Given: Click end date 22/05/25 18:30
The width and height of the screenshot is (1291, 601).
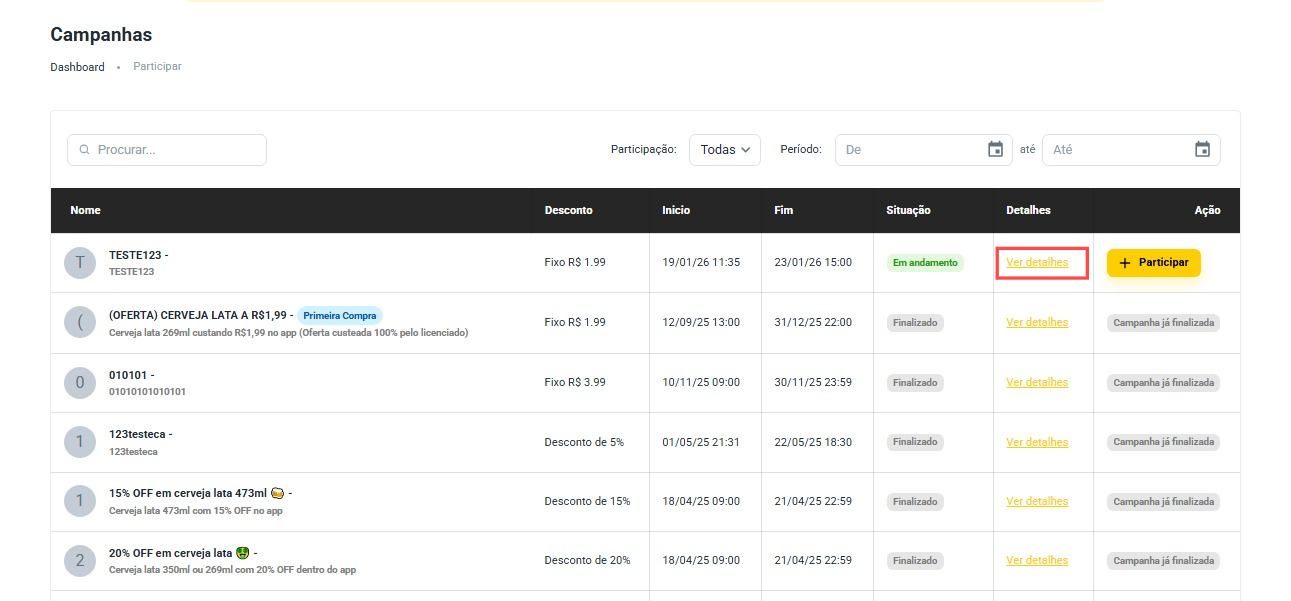Looking at the screenshot, I should pos(813,441).
